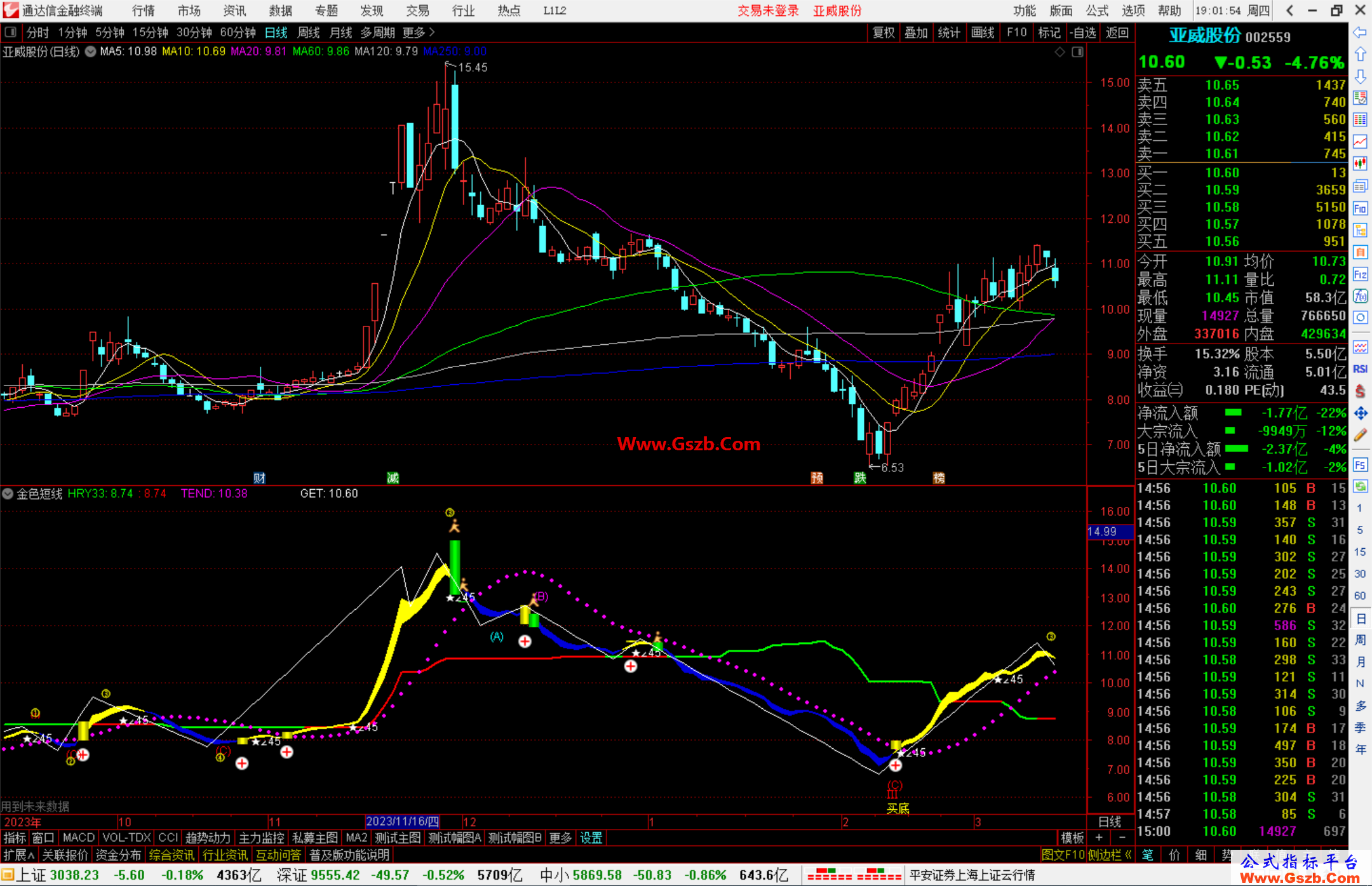This screenshot has height=886, width=1372.
Task: Switch to 15-minute period in sidebar
Action: pyautogui.click(x=1360, y=552)
